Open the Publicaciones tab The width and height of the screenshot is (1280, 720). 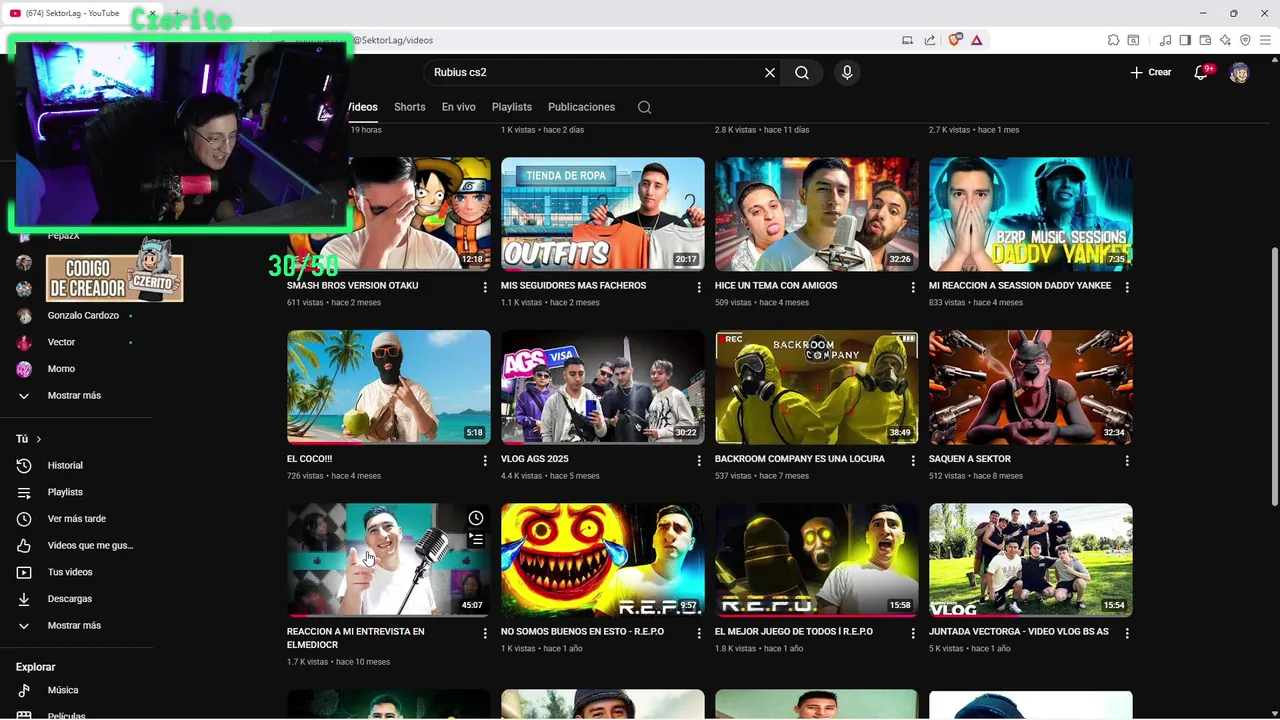581,107
